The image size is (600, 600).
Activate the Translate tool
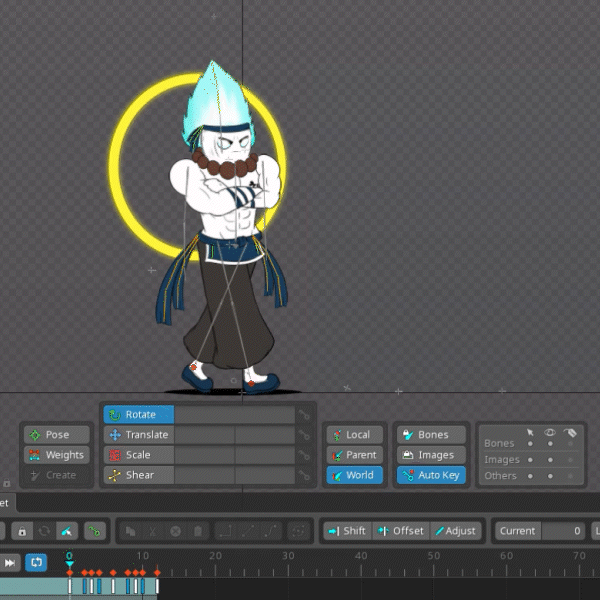point(139,435)
